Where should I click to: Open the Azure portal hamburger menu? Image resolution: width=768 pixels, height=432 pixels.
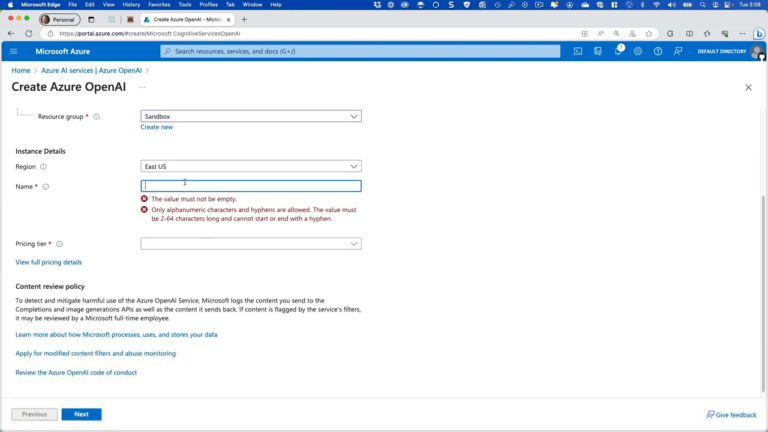click(14, 51)
